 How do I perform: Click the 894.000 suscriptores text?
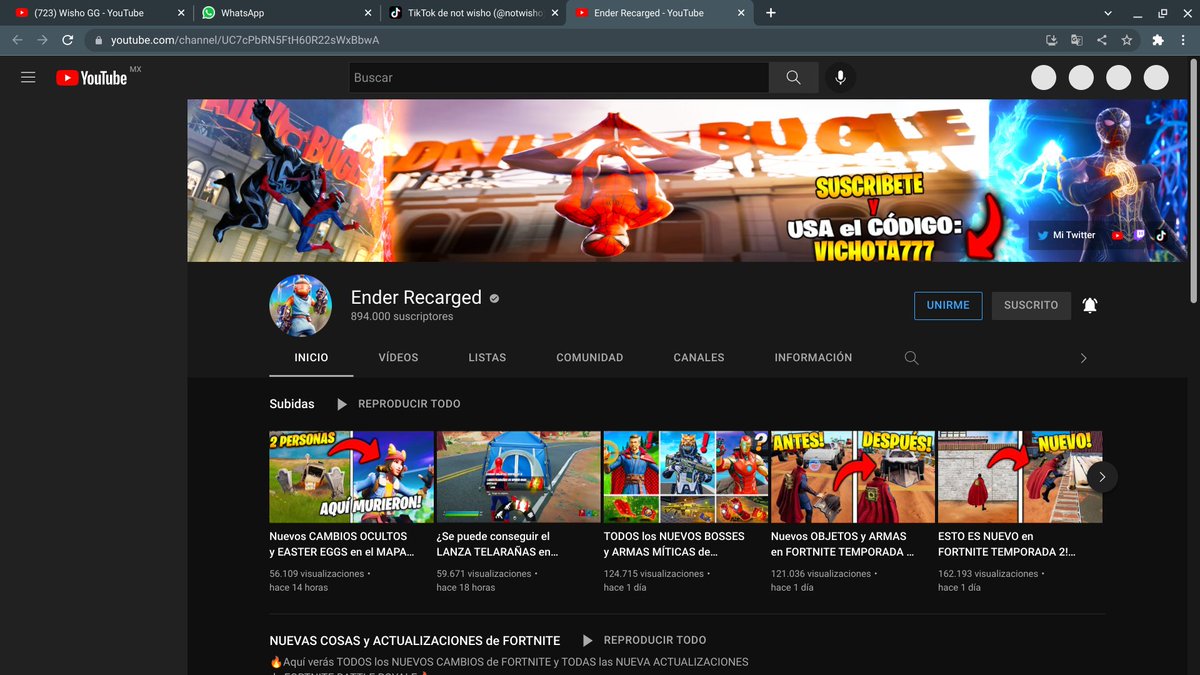pos(402,317)
